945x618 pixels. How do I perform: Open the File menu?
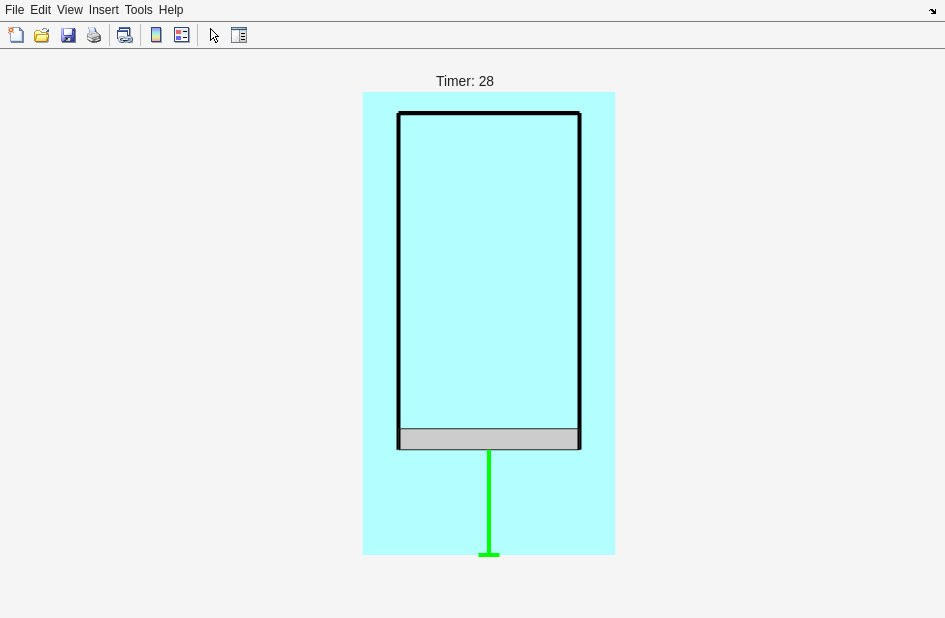[14, 10]
